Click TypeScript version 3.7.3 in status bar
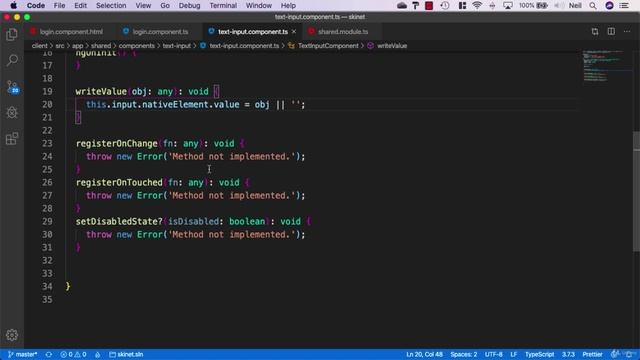 click(x=568, y=354)
